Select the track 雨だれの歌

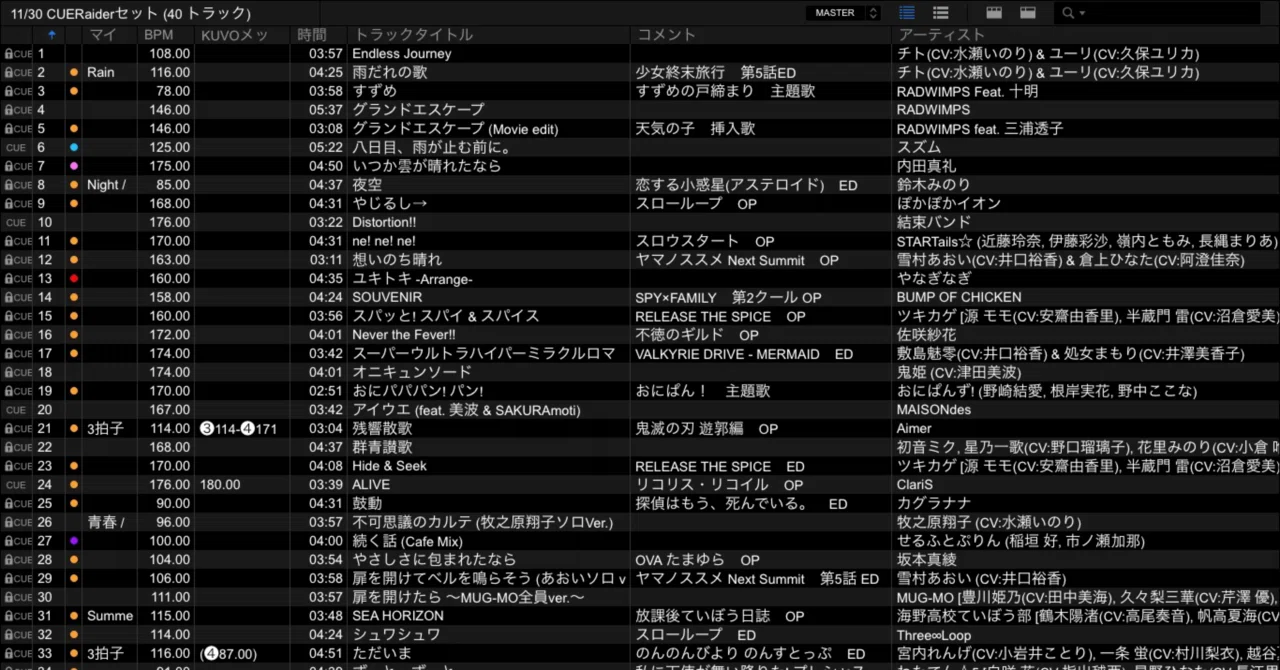390,73
